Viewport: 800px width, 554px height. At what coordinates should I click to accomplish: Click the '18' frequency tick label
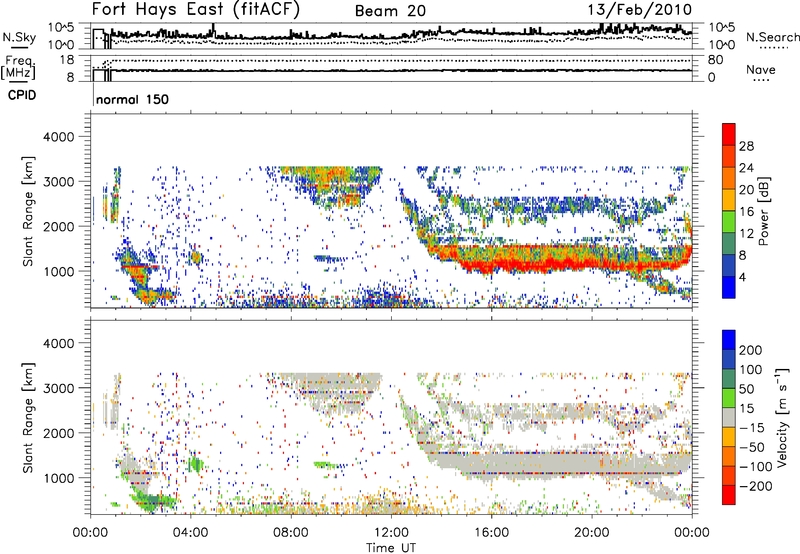67,60
